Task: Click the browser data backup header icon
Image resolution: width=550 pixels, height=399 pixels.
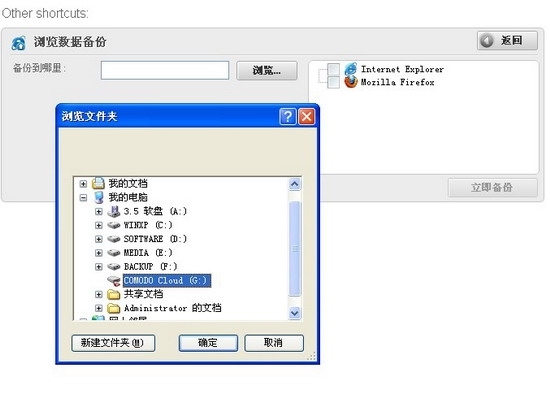Action: [18, 43]
